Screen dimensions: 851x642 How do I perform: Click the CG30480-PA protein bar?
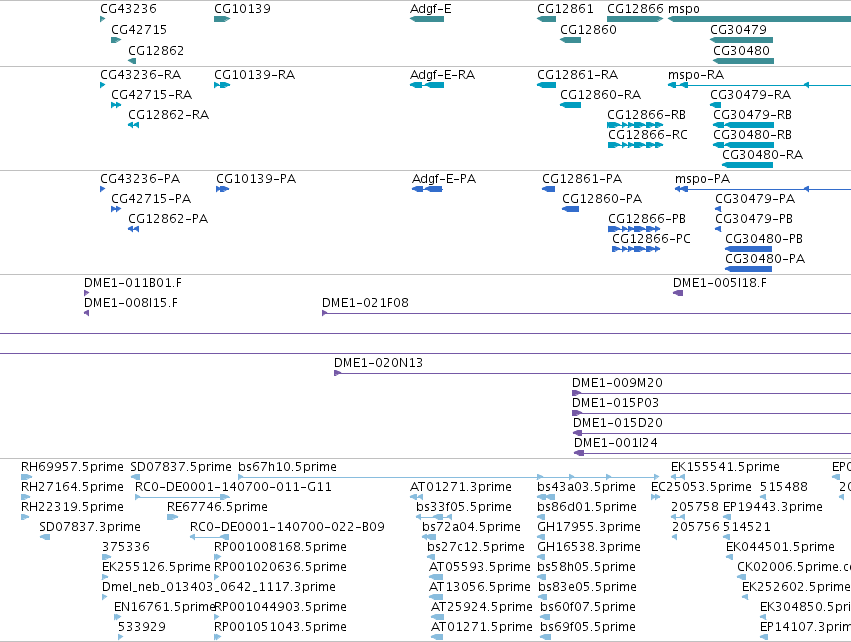[748, 269]
